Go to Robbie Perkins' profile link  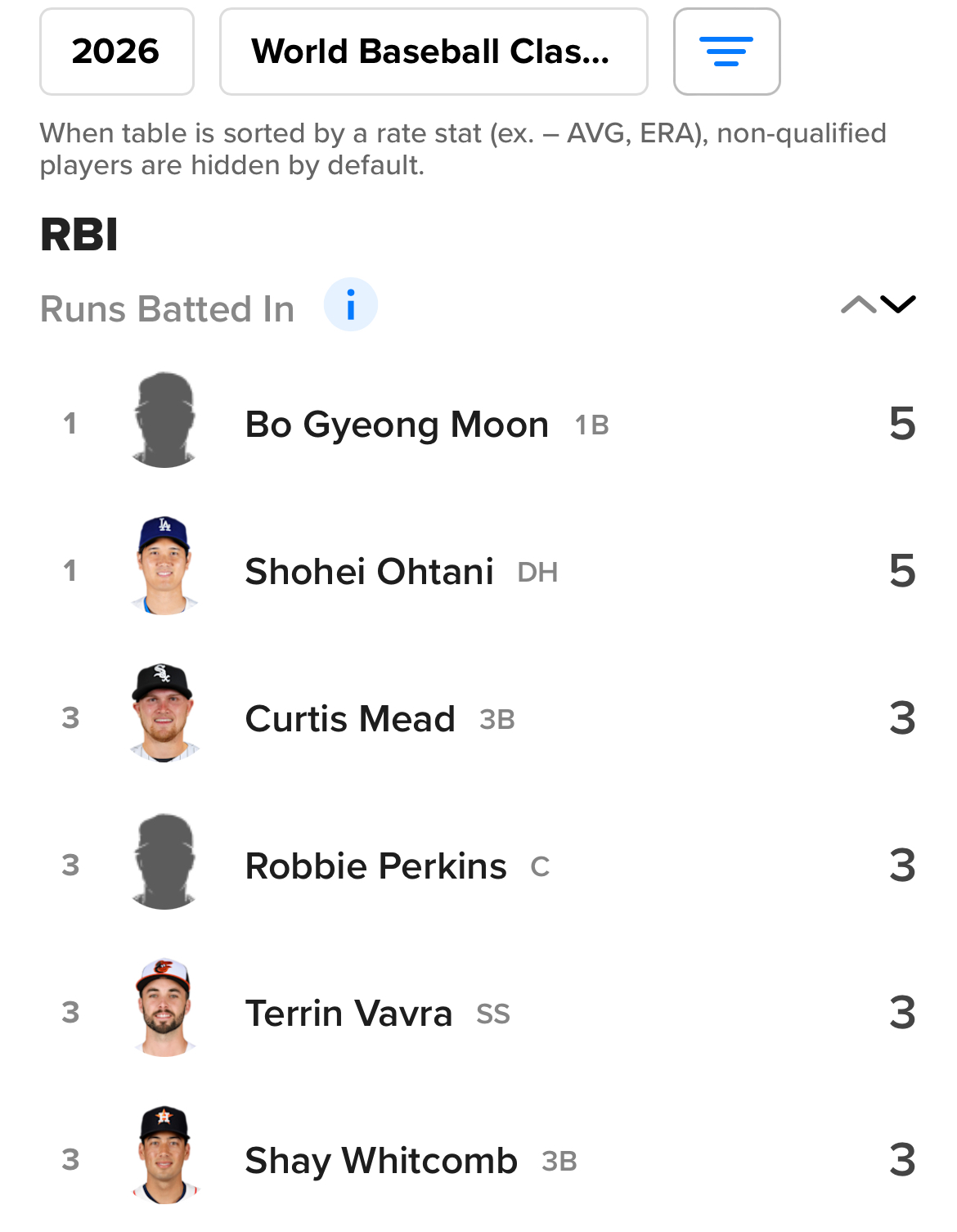click(375, 866)
